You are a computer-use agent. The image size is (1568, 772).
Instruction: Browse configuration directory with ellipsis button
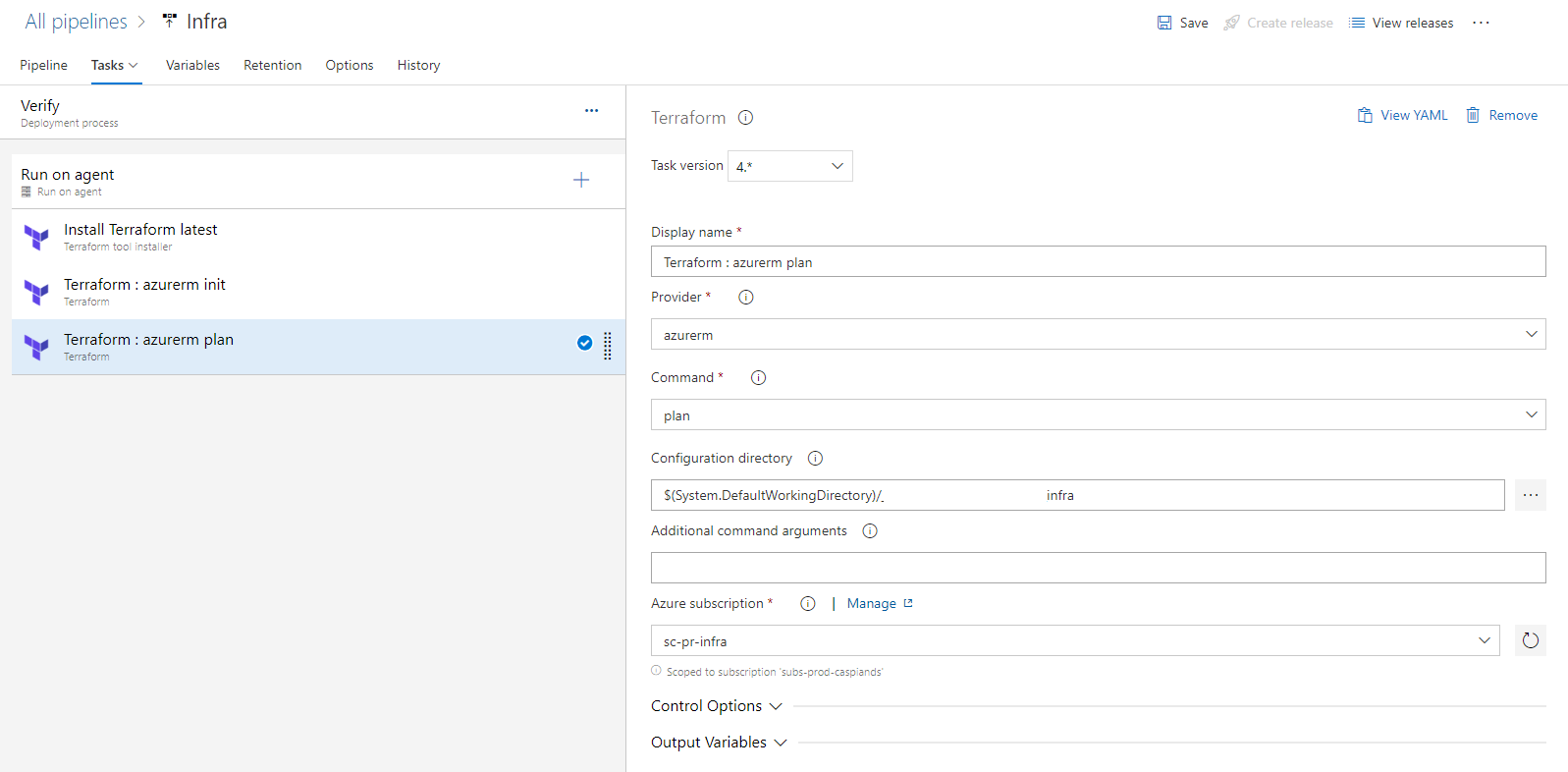pyautogui.click(x=1531, y=495)
